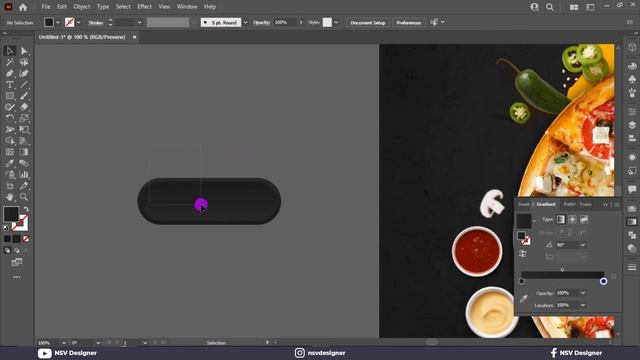Viewport: 640px width, 360px height.
Task: Click Preferences button
Action: 409,22
